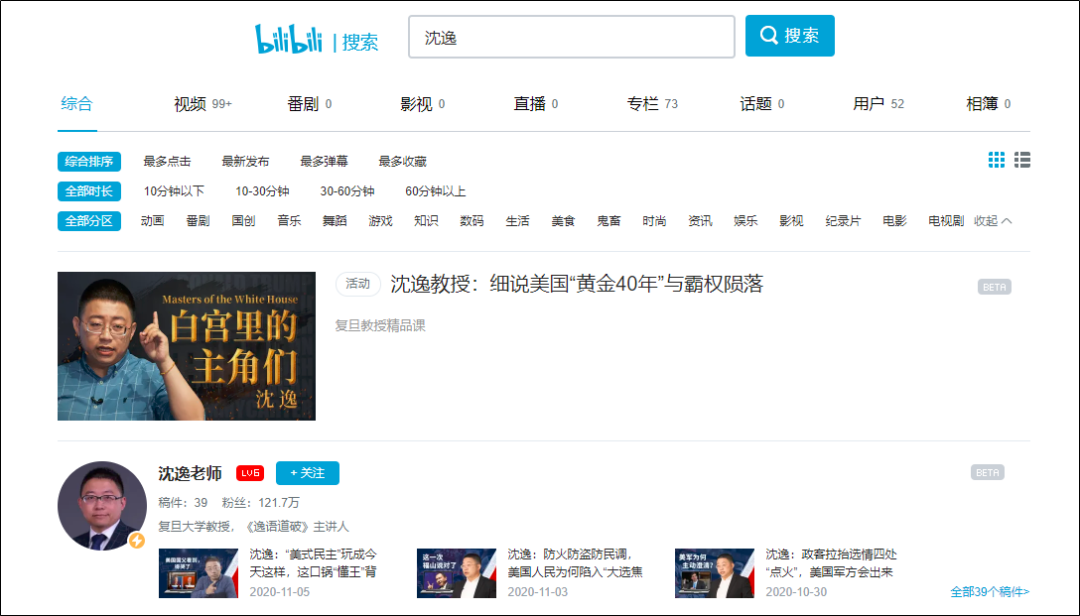Open the 视频 results tab
The image size is (1080, 616).
pos(202,104)
